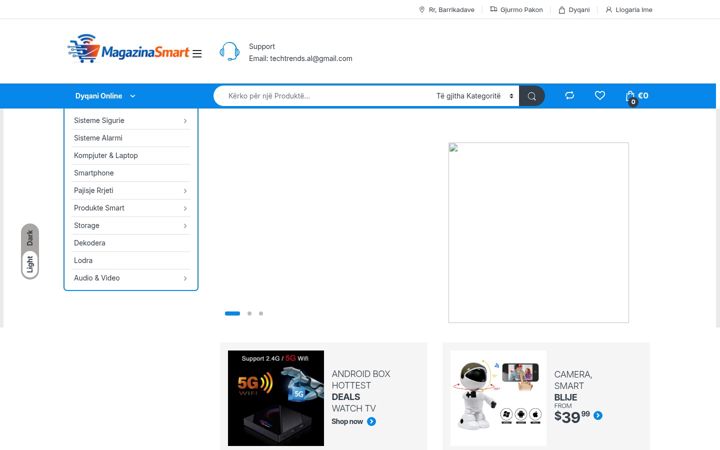The height and width of the screenshot is (450, 720).
Task: Click the user account icon
Action: [x=609, y=10]
